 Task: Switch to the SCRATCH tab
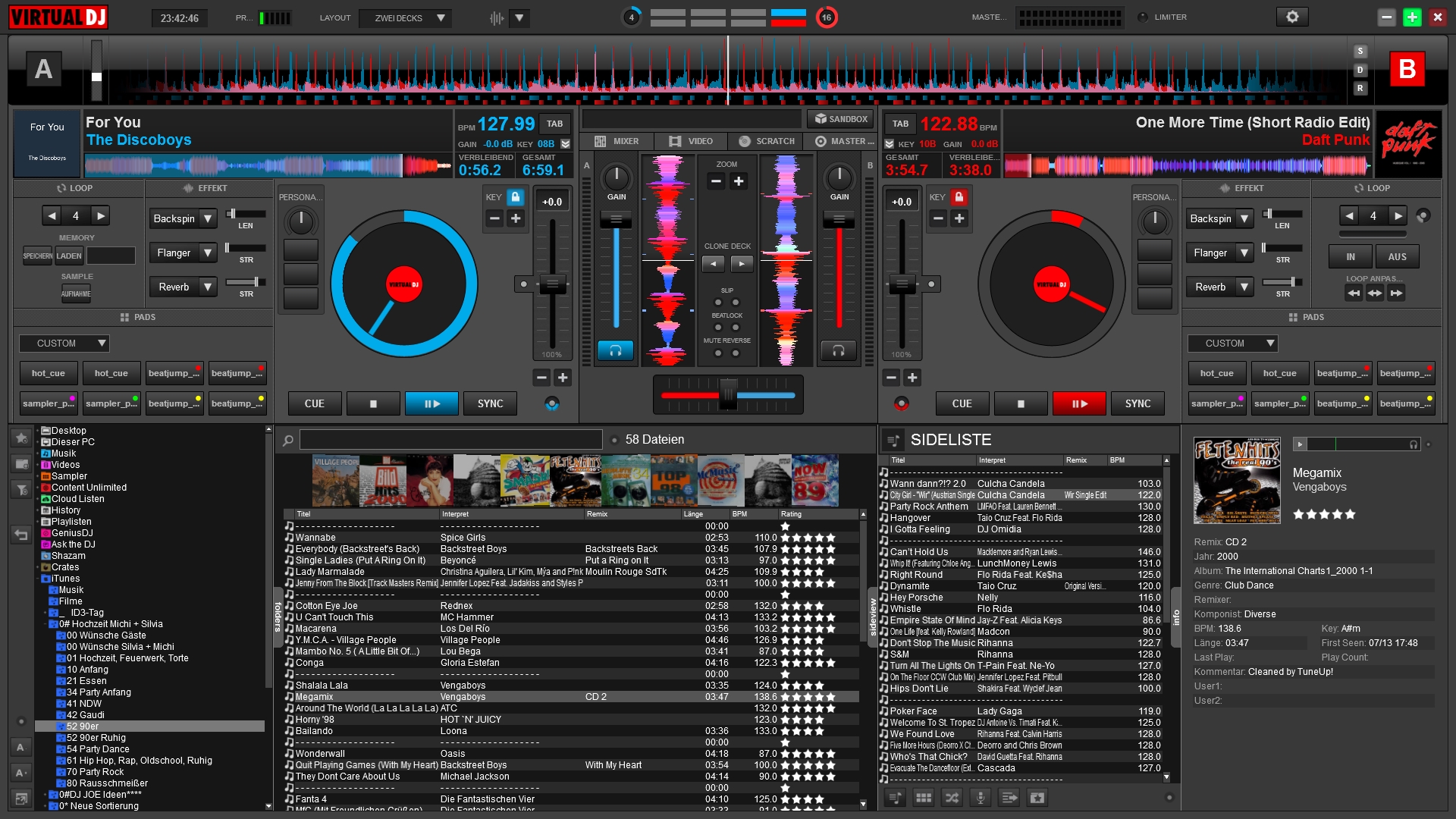(x=768, y=141)
